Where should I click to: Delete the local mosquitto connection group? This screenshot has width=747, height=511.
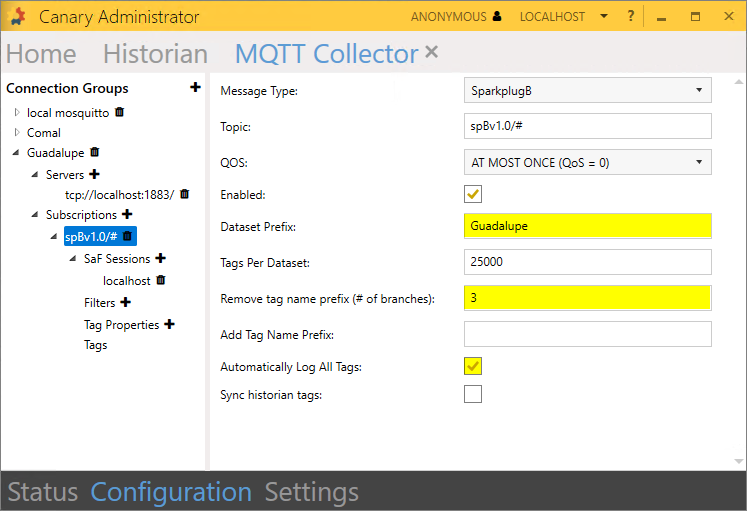tap(120, 113)
